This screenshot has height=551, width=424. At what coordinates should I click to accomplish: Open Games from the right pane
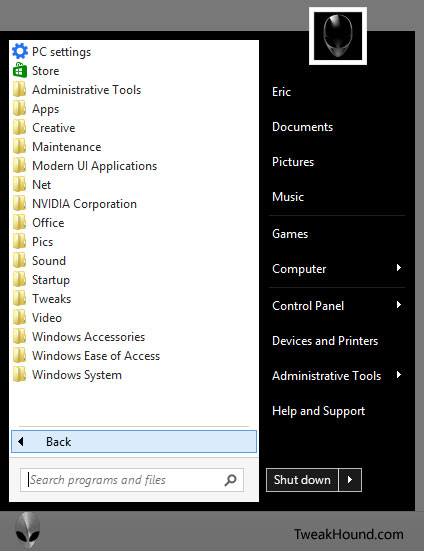290,234
